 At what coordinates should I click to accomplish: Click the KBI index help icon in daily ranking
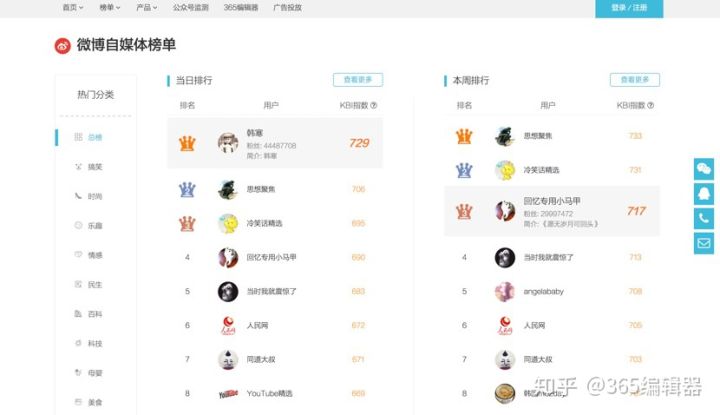coord(373,105)
